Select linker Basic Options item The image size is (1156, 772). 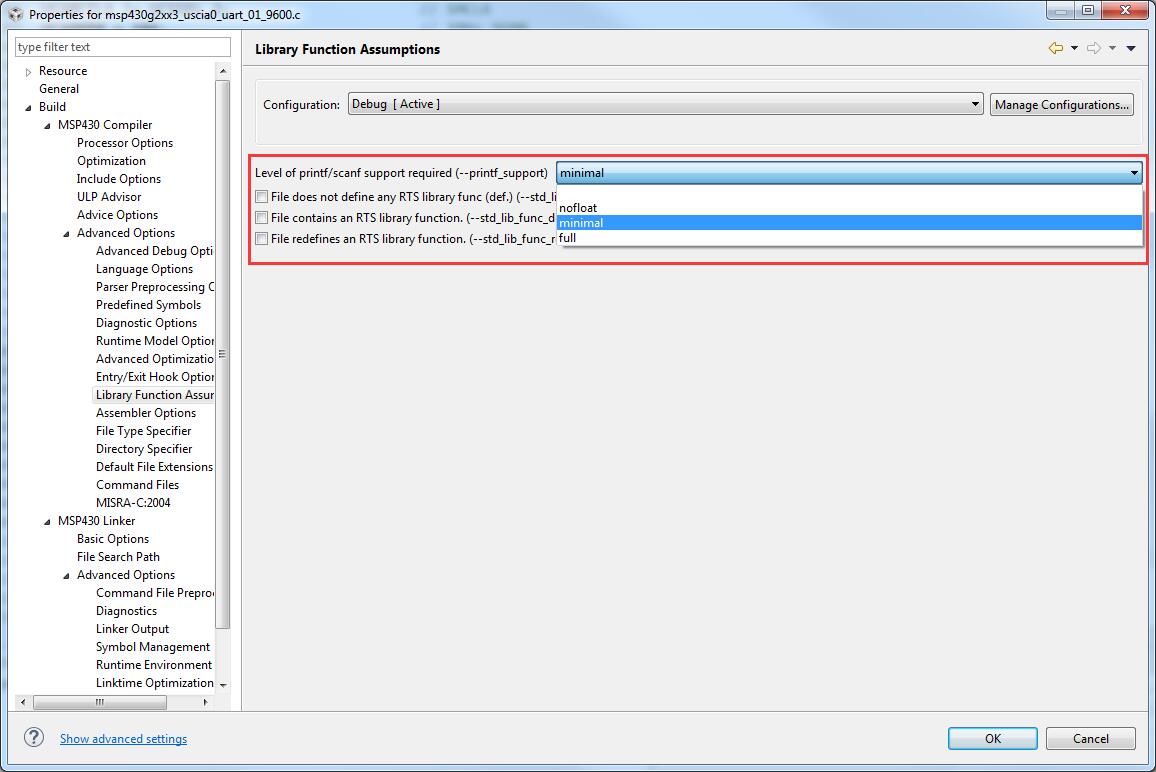113,539
